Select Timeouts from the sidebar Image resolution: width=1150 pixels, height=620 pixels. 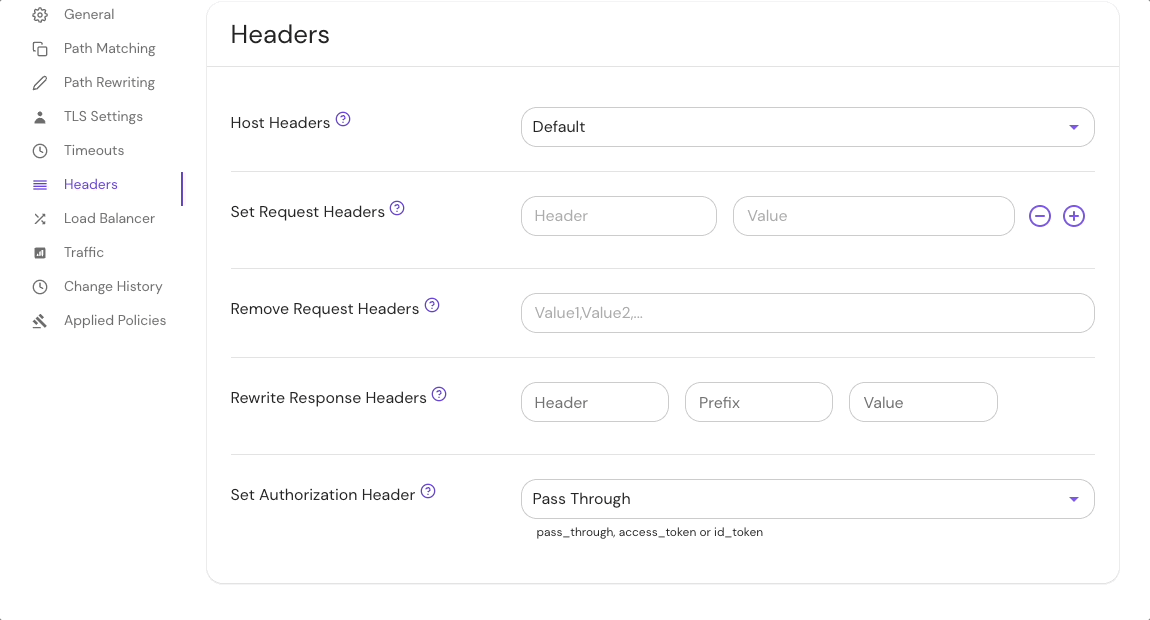[x=94, y=151]
